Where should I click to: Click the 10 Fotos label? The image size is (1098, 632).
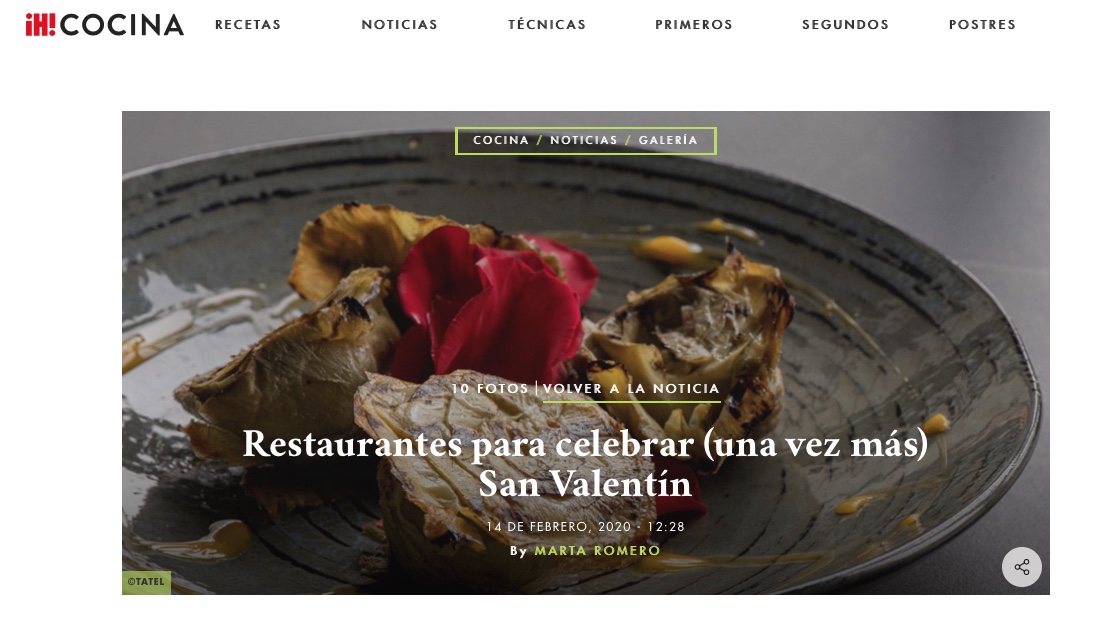coord(489,389)
